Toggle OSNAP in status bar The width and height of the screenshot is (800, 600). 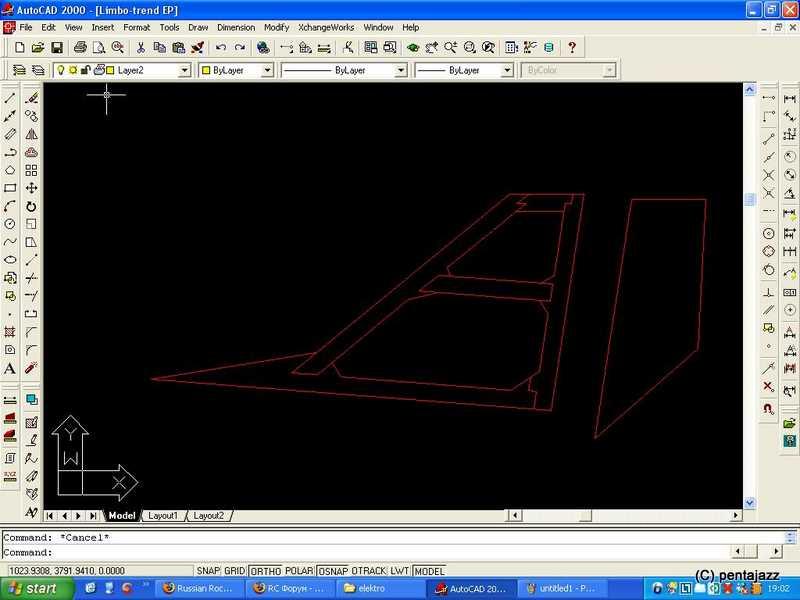click(333, 571)
